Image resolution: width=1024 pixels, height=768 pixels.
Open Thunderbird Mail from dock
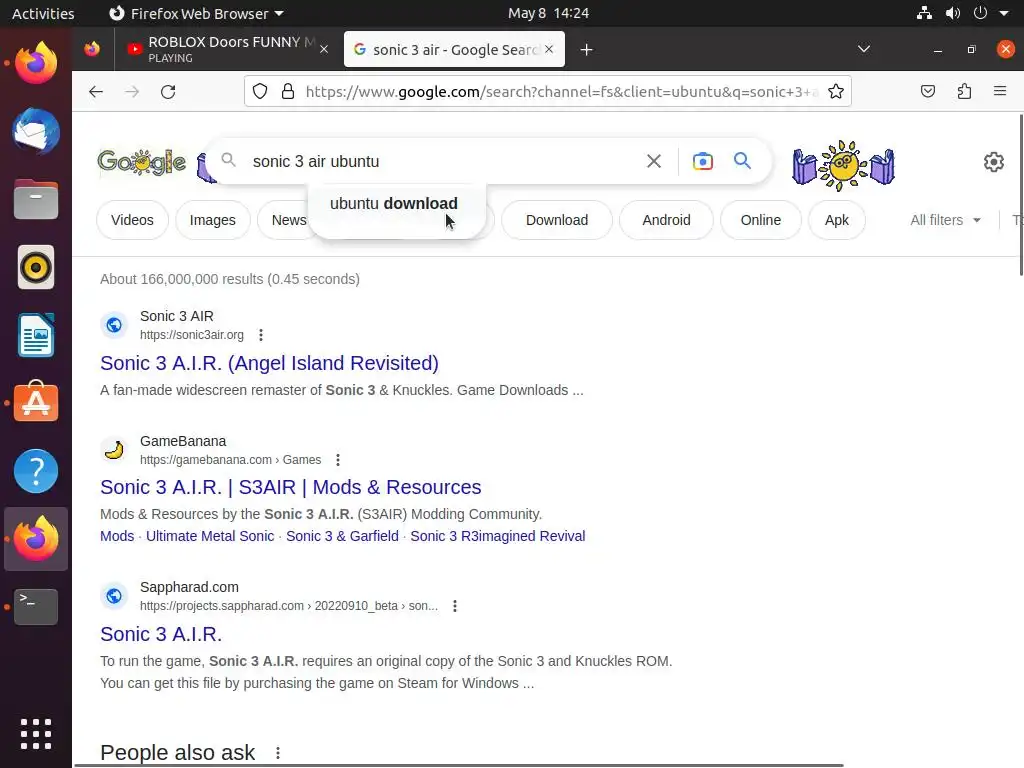point(36,131)
